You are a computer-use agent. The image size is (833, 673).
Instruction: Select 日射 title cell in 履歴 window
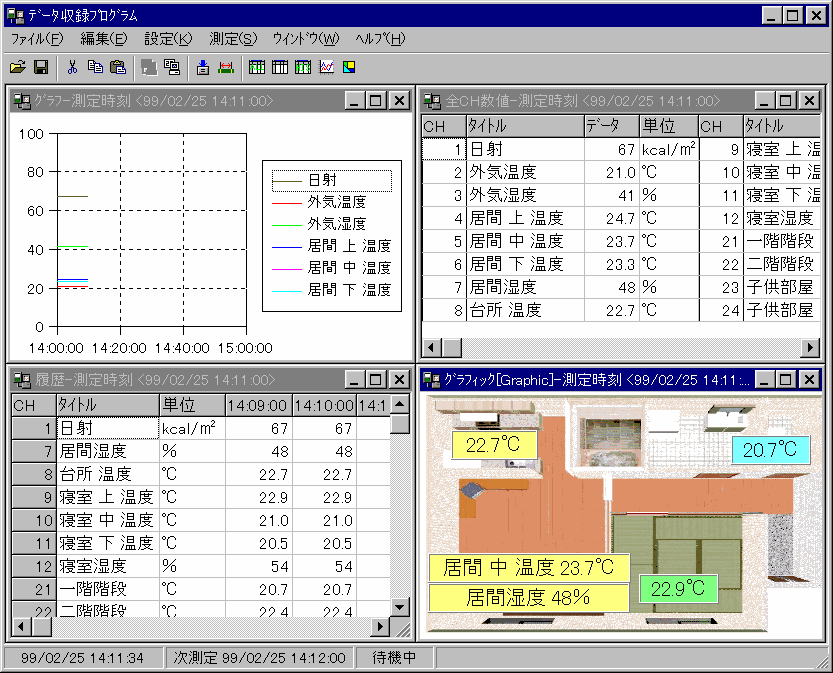point(108,428)
